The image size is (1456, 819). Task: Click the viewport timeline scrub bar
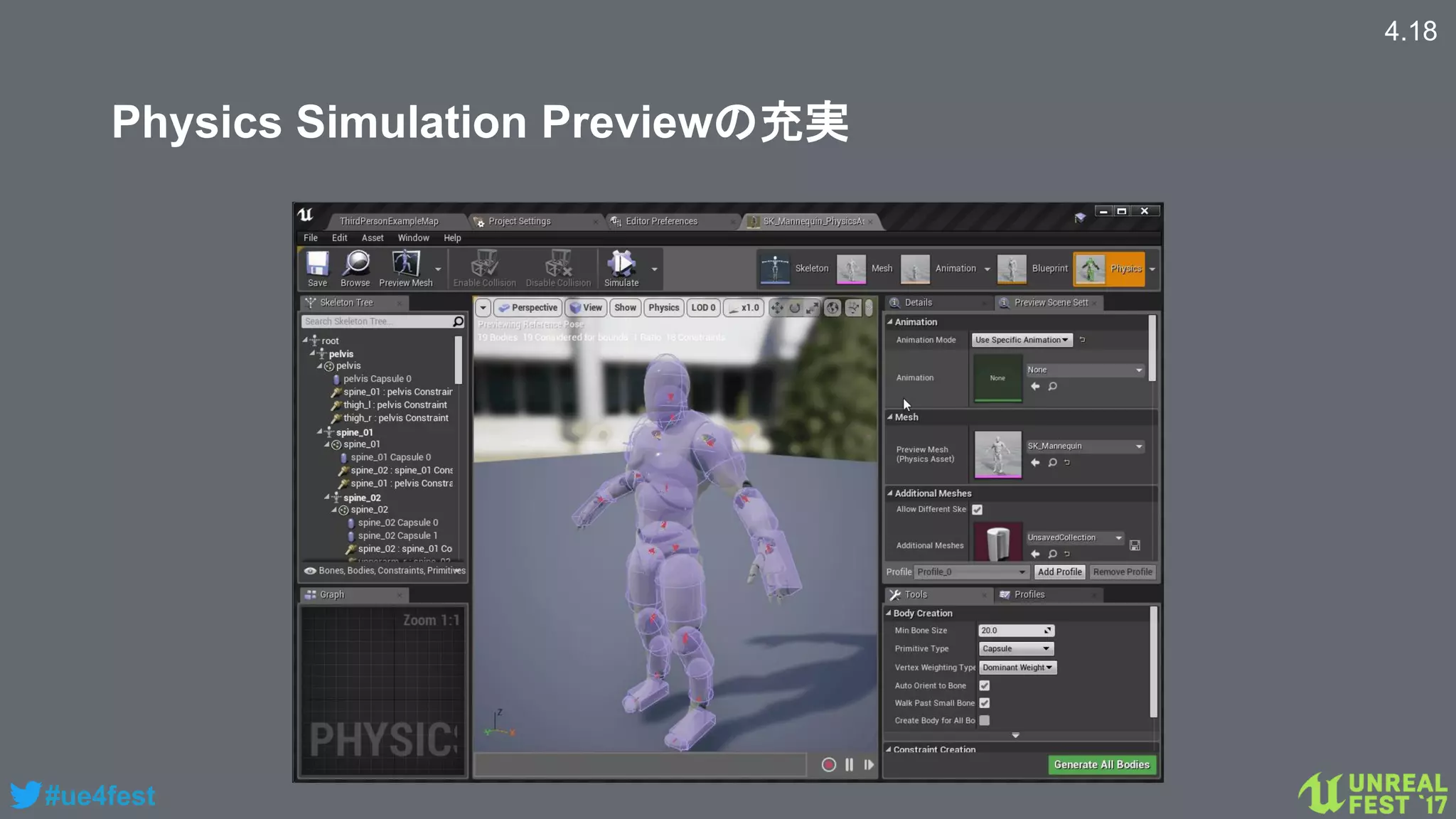pos(641,764)
